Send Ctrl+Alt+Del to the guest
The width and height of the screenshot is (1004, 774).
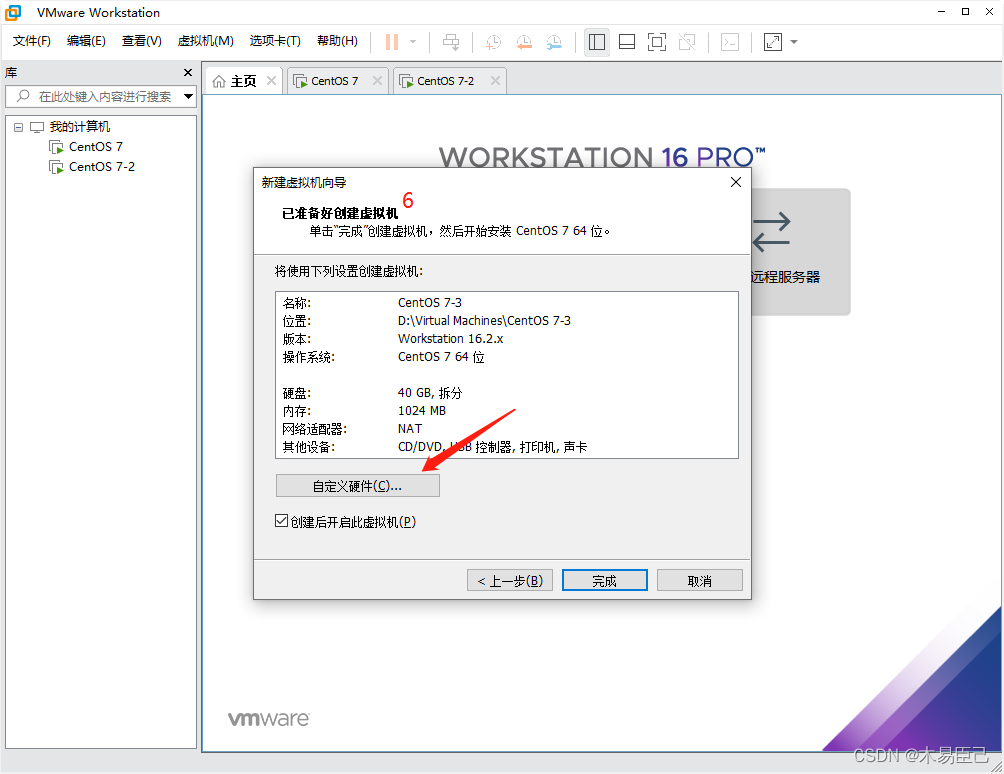pos(451,42)
